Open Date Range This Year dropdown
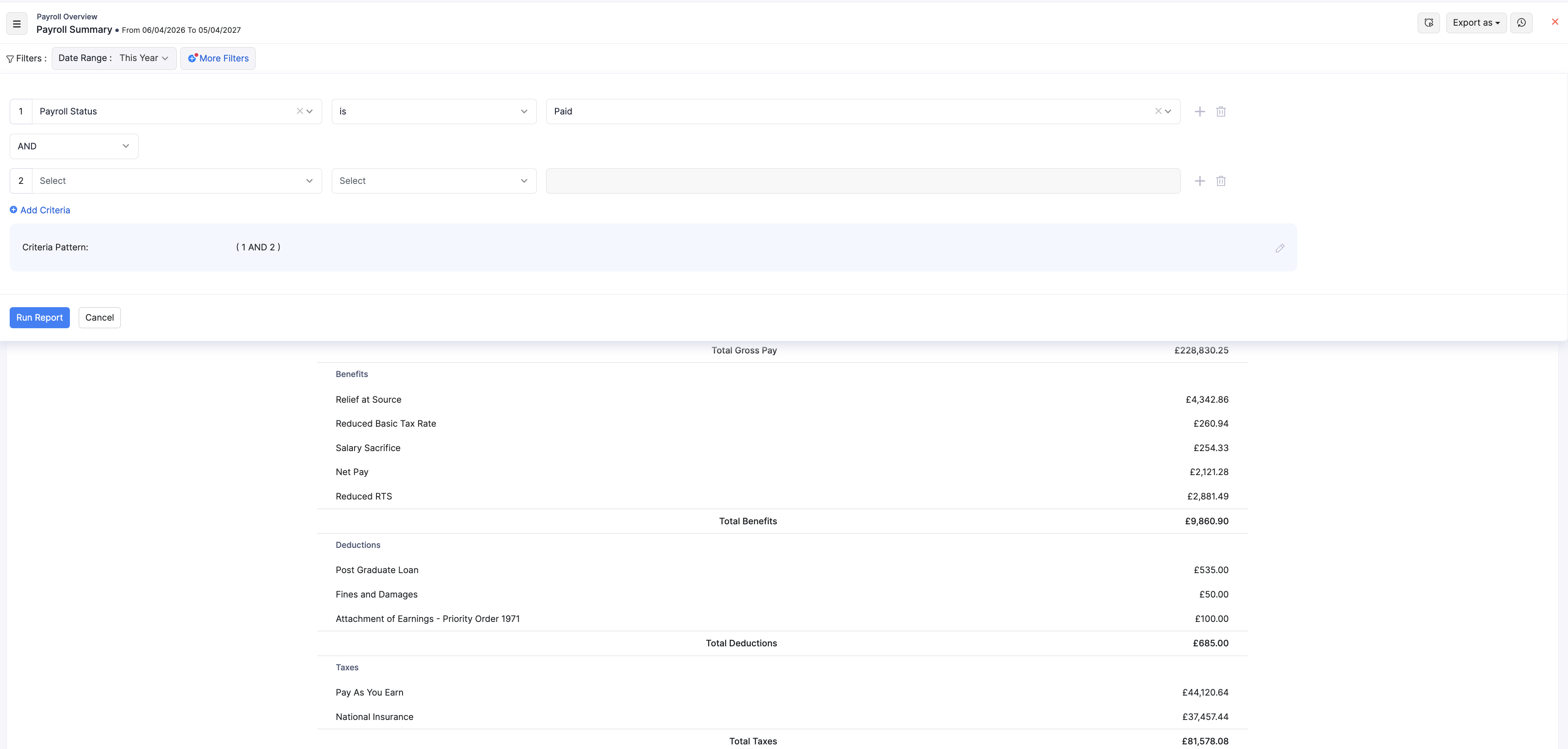This screenshot has height=749, width=1568. coord(114,58)
